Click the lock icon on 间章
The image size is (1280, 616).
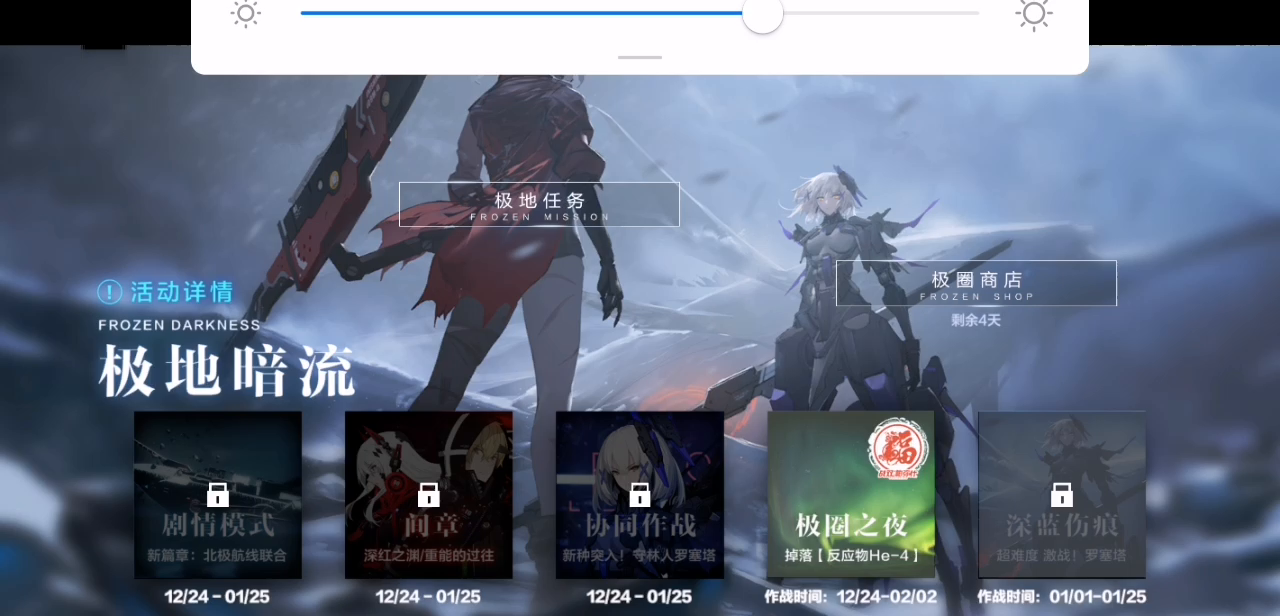point(429,494)
